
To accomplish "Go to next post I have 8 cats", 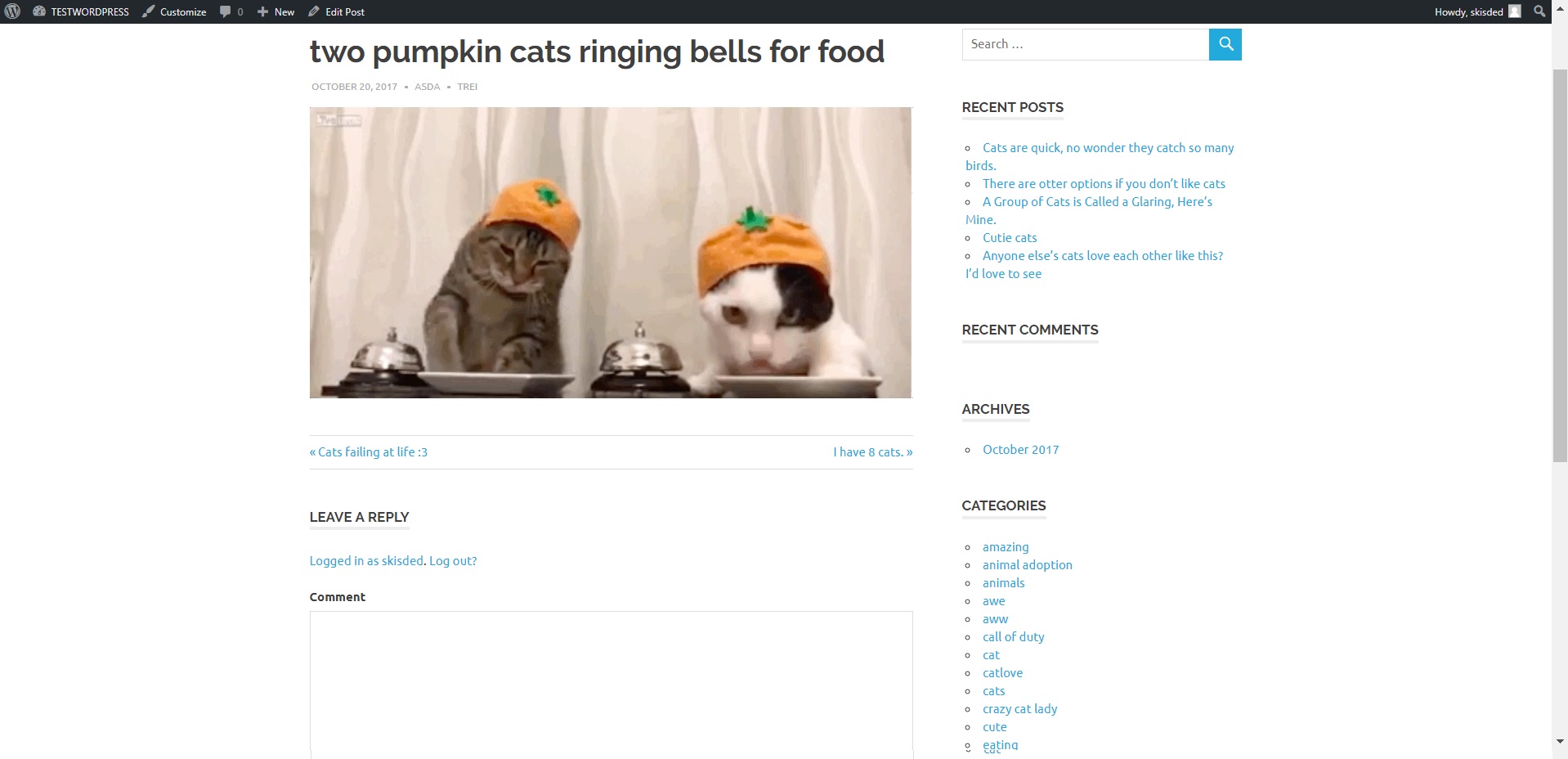I will coord(872,451).
